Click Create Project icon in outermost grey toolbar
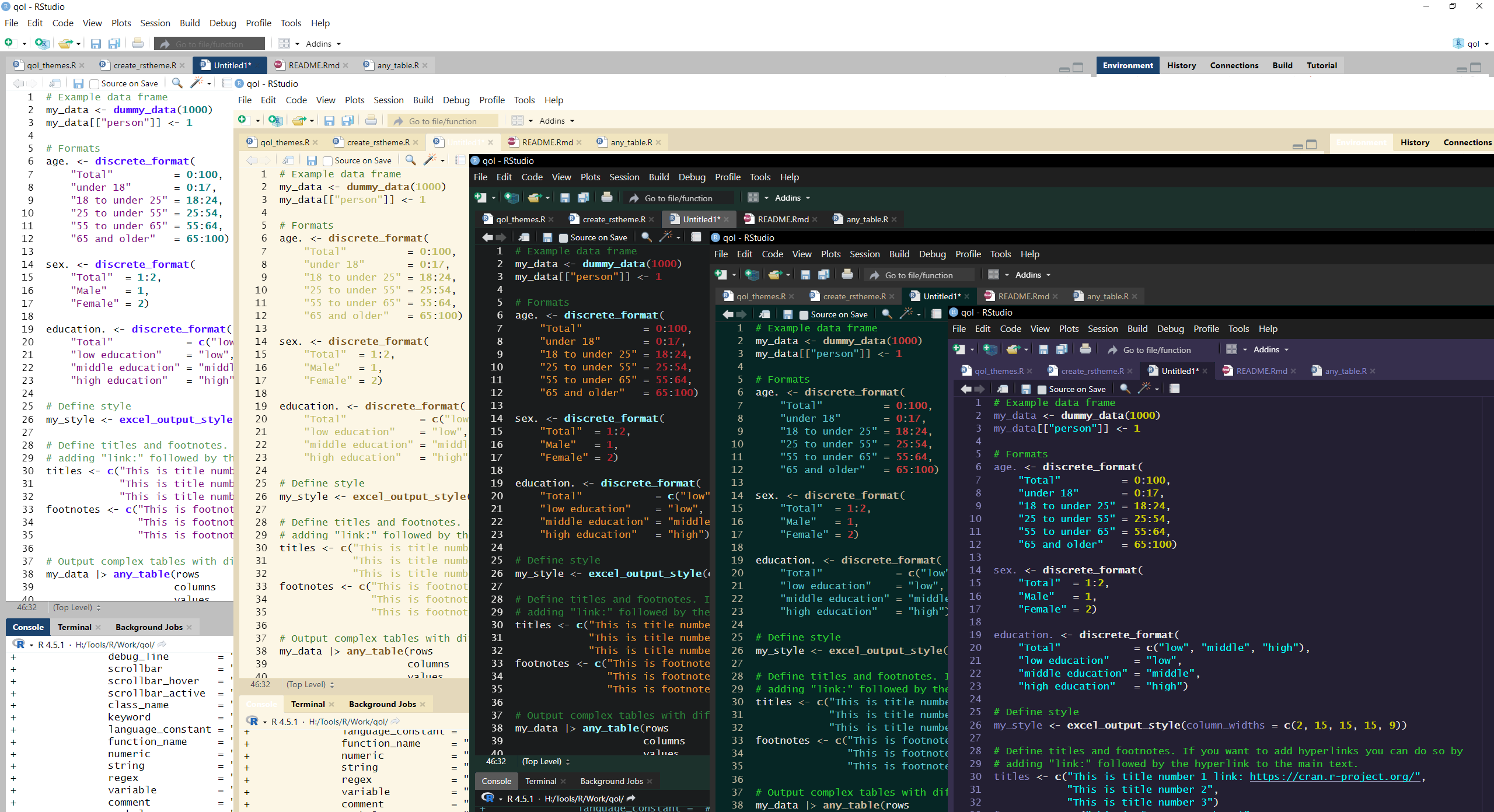The image size is (1494, 812). pos(41,43)
